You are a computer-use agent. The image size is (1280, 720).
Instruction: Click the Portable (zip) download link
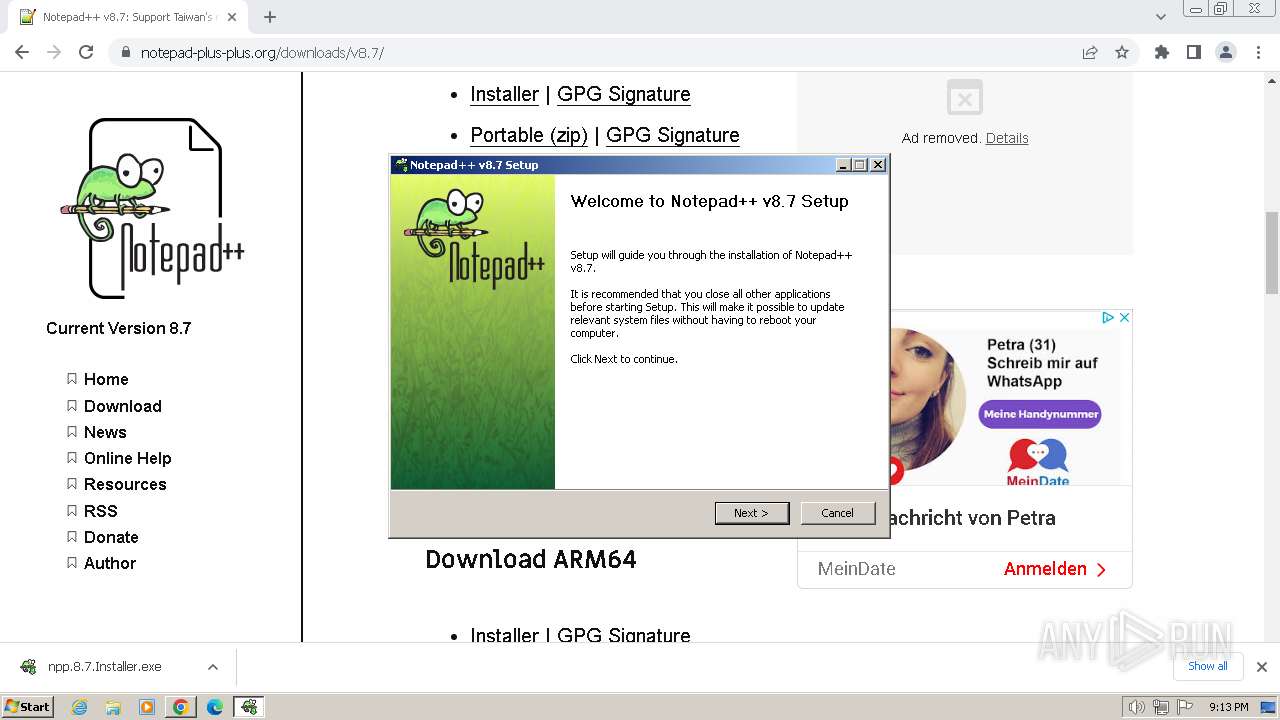coord(529,135)
